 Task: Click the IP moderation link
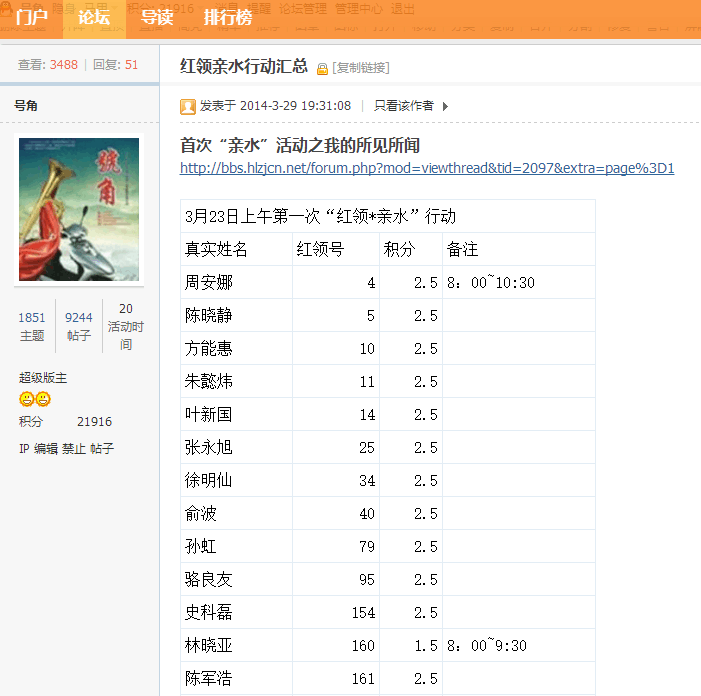[24, 449]
